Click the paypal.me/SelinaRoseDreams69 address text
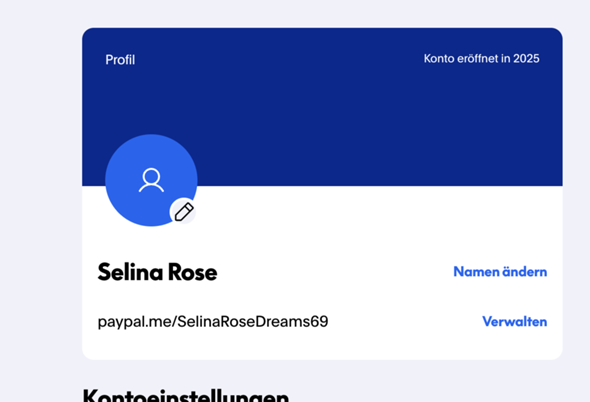590x402 pixels. (x=213, y=322)
